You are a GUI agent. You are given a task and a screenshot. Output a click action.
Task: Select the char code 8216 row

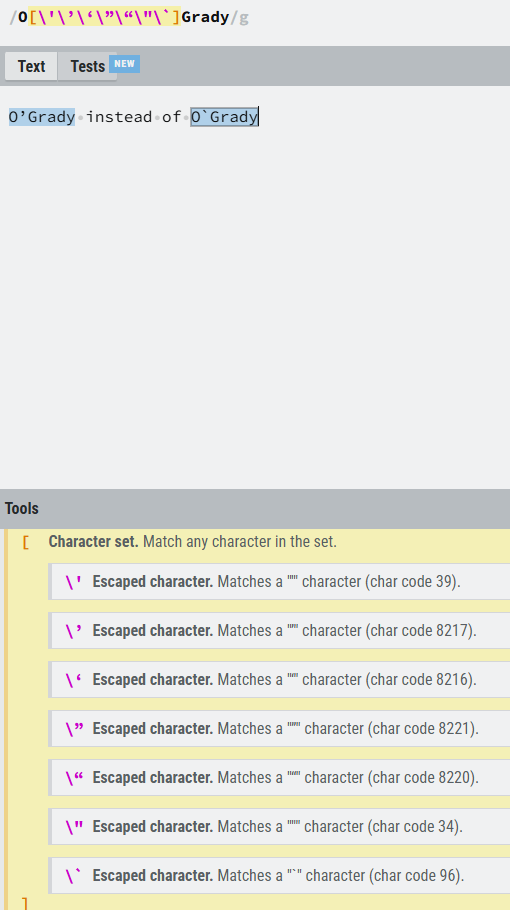point(280,679)
